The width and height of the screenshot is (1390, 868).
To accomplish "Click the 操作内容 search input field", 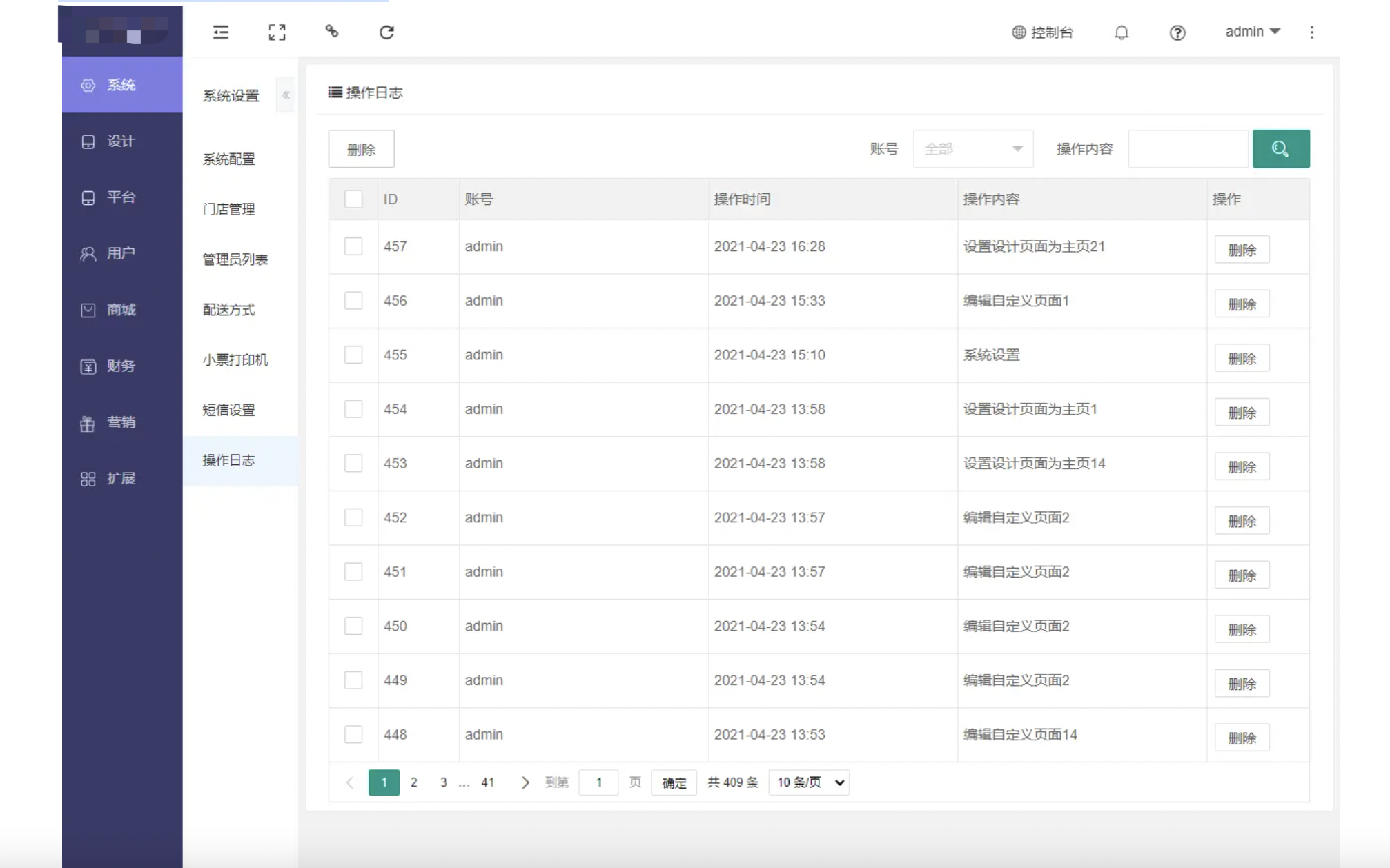I will pos(1188,149).
